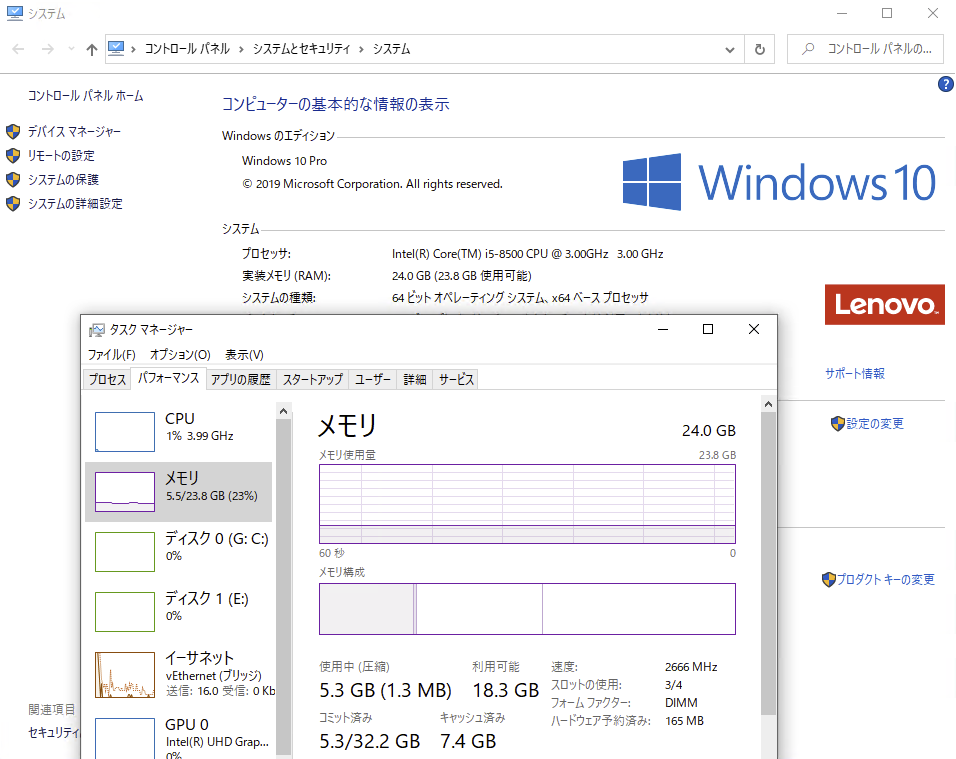Click 設定の変更 link

click(x=874, y=424)
